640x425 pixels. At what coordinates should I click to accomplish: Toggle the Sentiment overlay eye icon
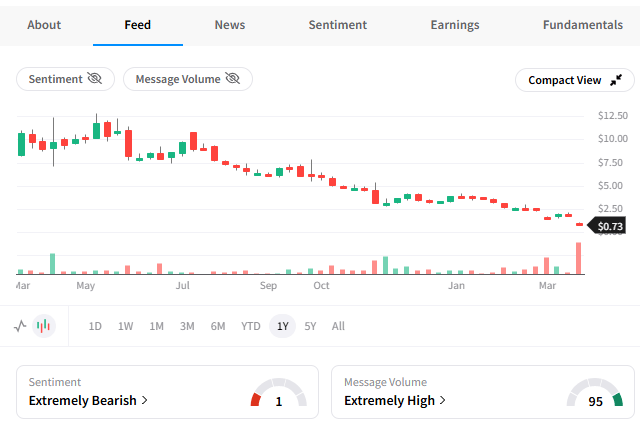[95, 79]
